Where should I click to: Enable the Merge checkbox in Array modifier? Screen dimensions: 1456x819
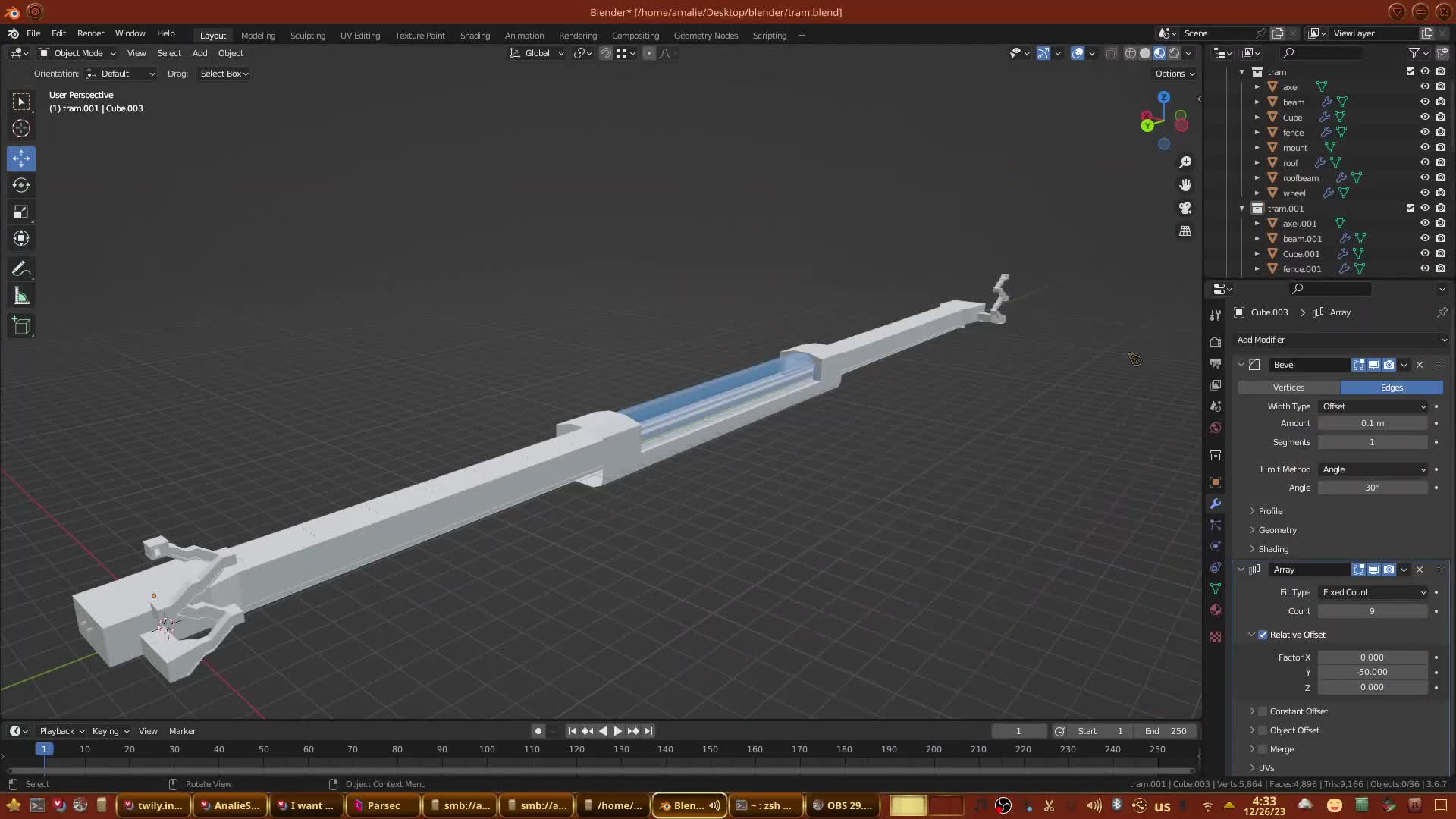point(1263,749)
